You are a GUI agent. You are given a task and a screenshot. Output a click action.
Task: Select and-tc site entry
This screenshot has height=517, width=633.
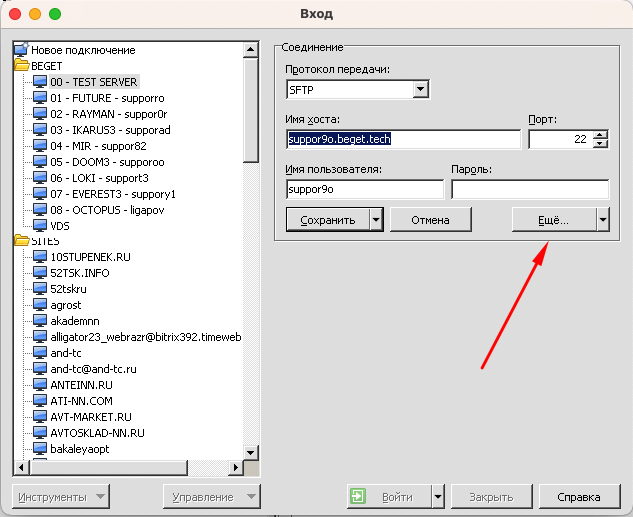click(66, 353)
